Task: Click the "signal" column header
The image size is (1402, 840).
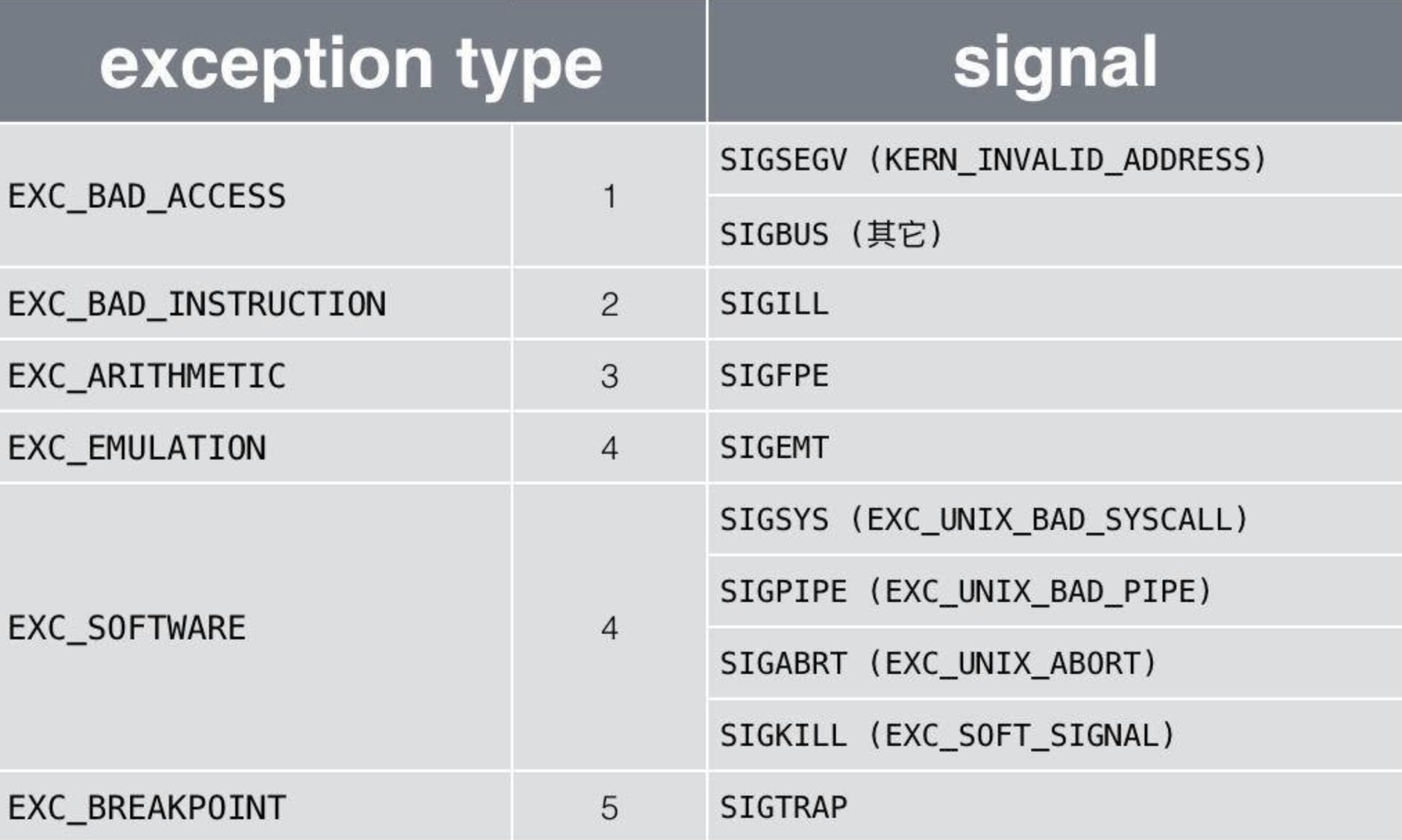Action: pos(1055,62)
